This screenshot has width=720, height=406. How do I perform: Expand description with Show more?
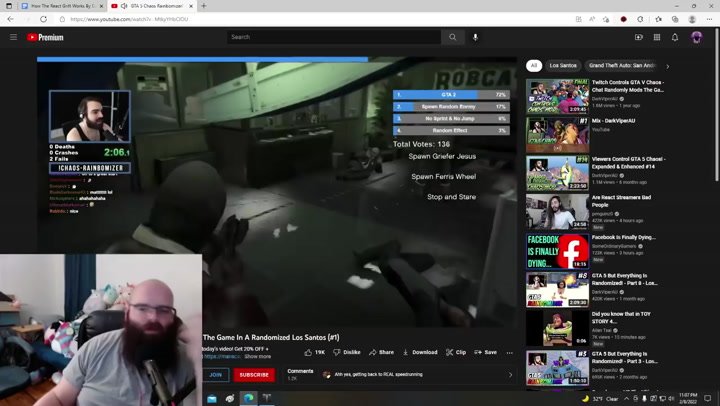[257, 356]
